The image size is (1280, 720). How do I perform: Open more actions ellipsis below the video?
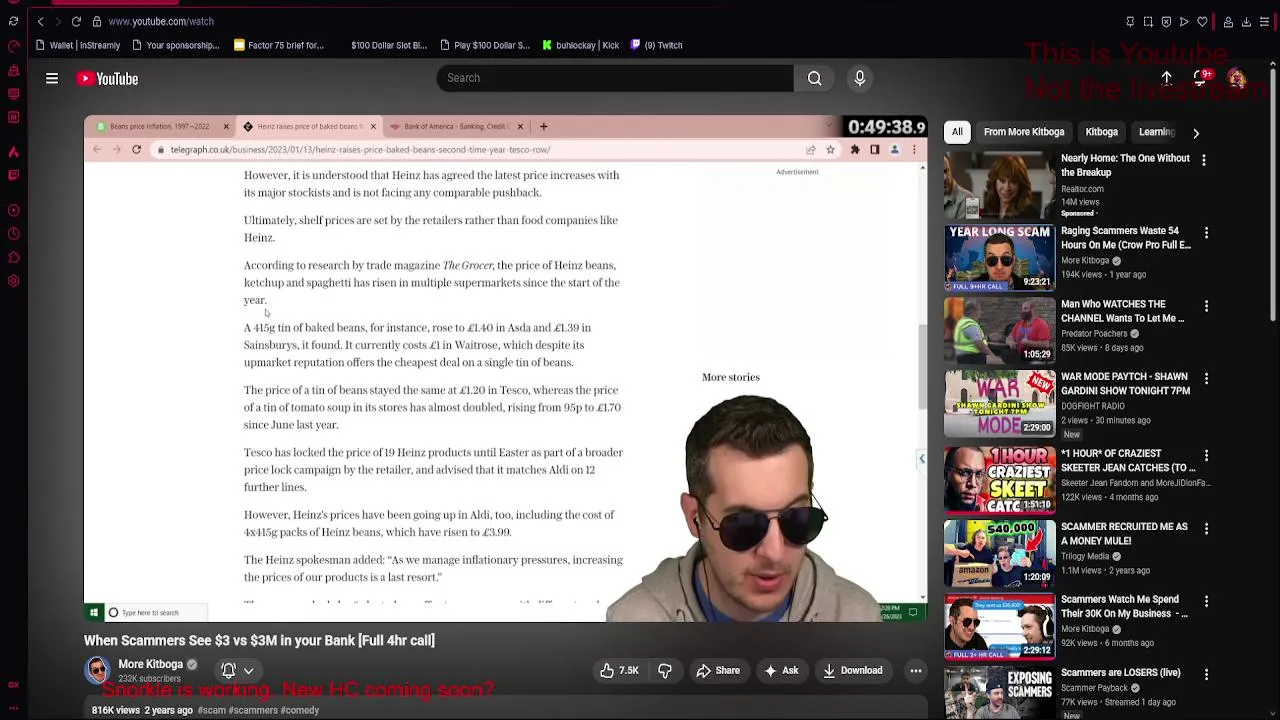click(x=915, y=671)
